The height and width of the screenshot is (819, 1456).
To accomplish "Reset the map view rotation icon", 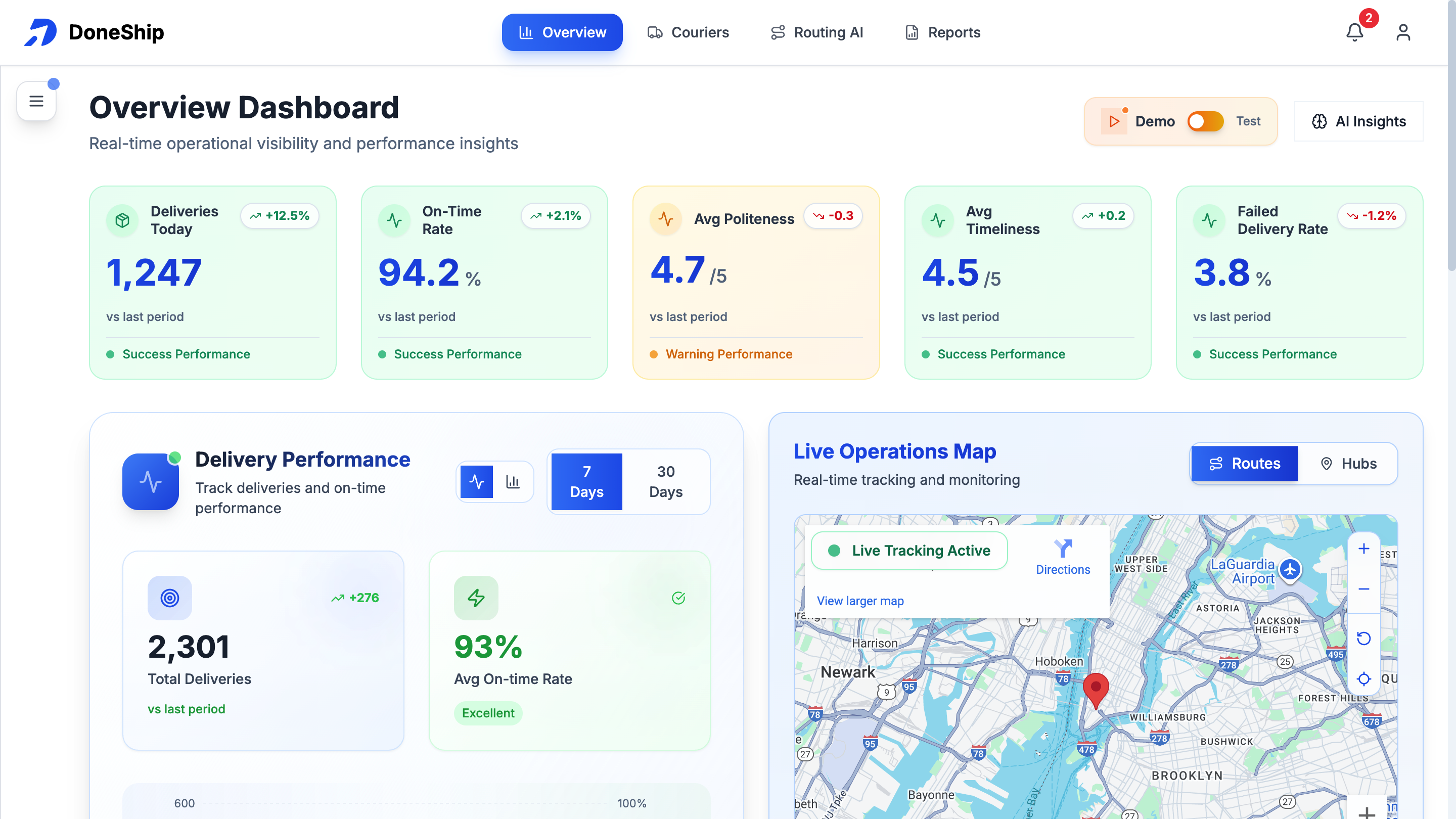I will tap(1363, 638).
